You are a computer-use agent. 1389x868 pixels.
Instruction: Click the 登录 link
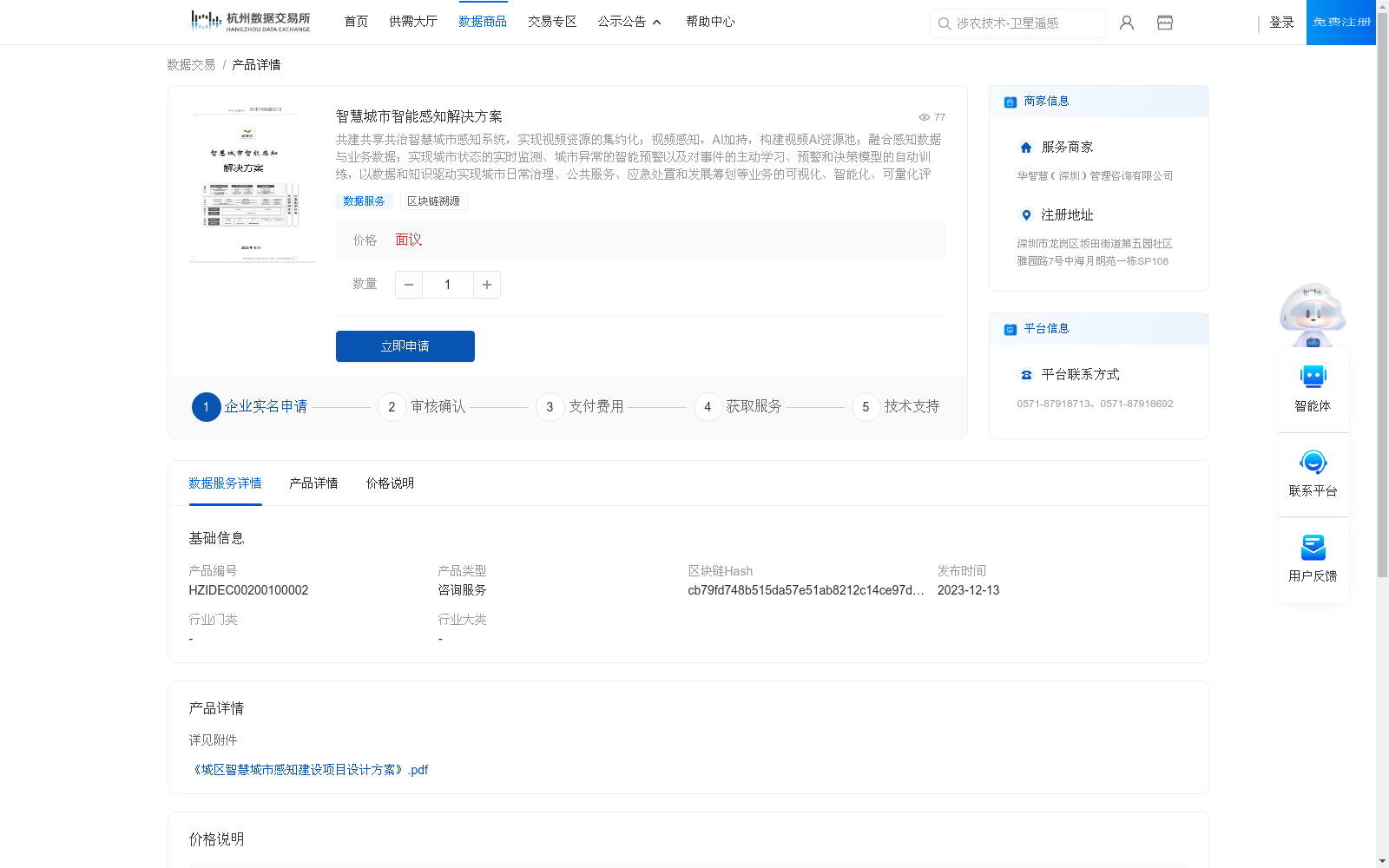pyautogui.click(x=1281, y=23)
